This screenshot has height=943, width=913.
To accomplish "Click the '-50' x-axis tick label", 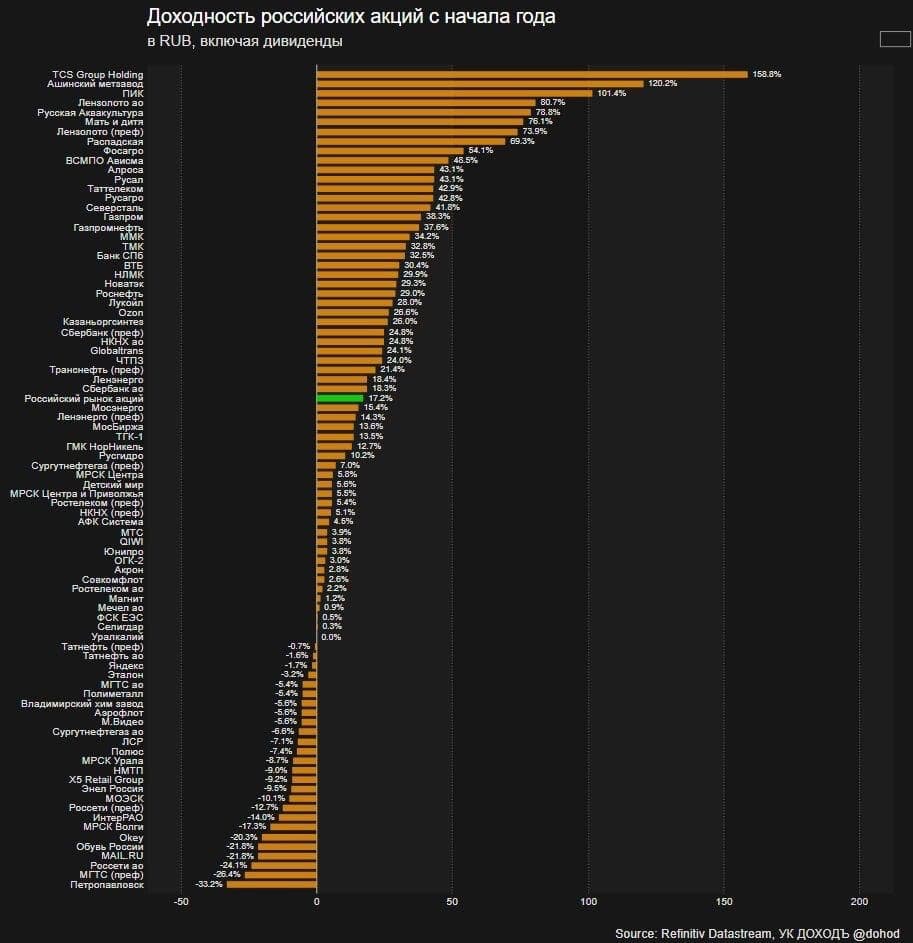I will [x=181, y=902].
